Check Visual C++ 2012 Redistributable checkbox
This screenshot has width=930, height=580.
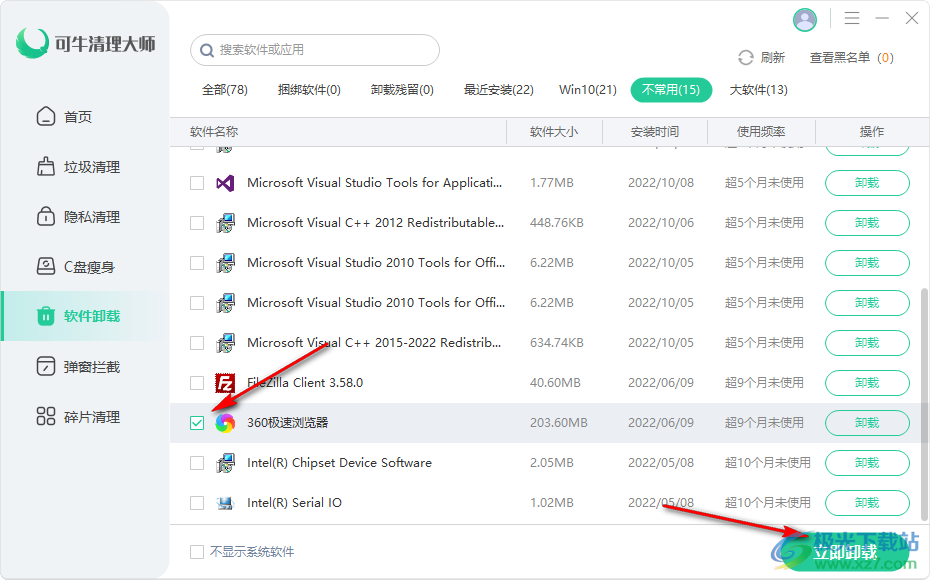tap(197, 223)
